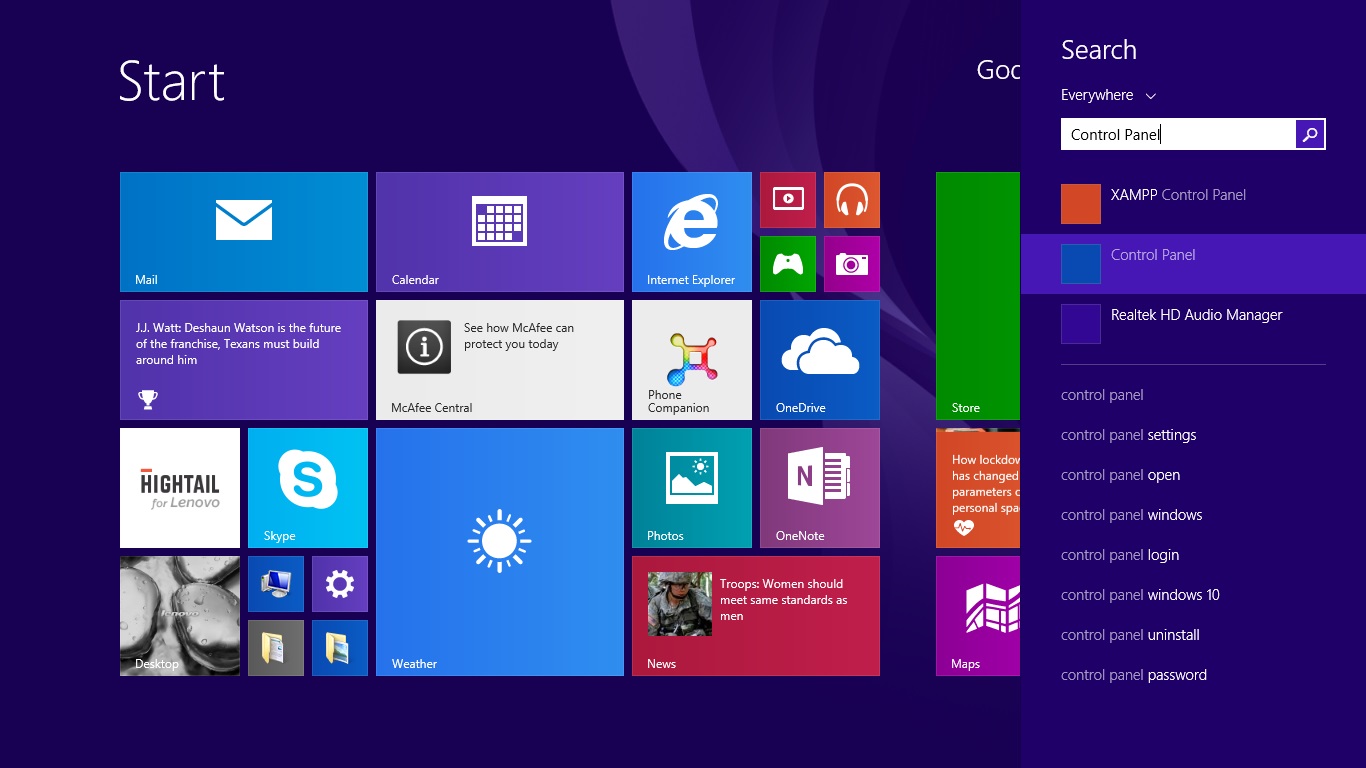Pick the "control panel uninstall" suggestion

(x=1130, y=635)
